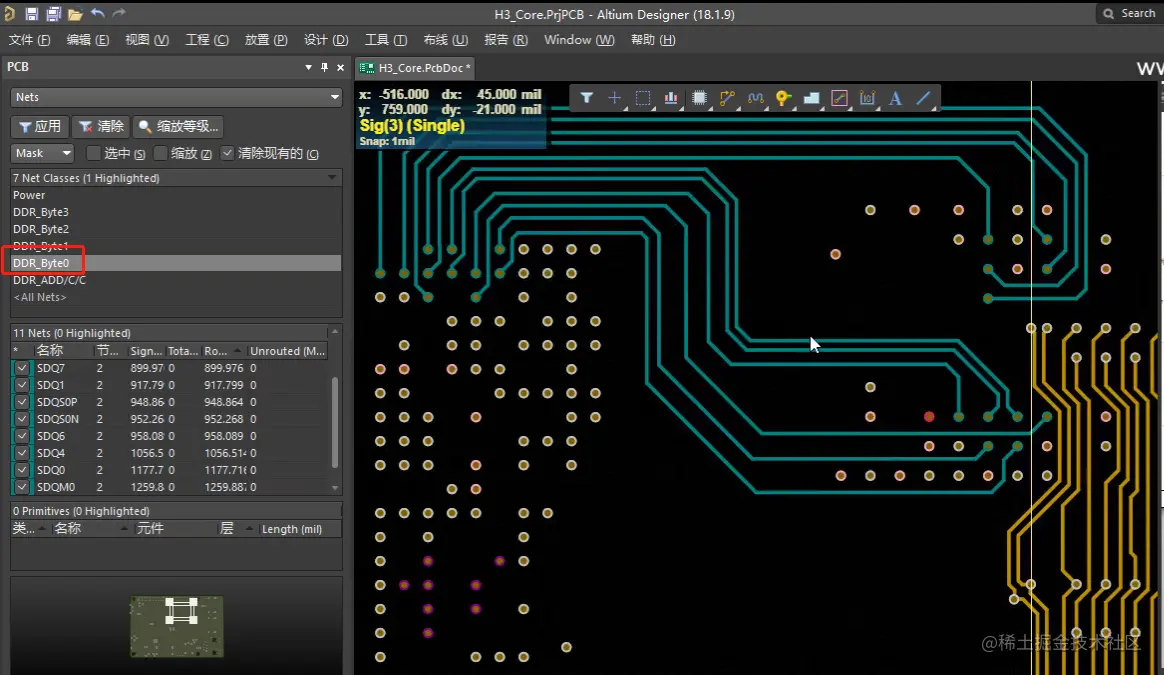The image size is (1164, 675).
Task: Select the place string 'A' tool
Action: (x=895, y=98)
